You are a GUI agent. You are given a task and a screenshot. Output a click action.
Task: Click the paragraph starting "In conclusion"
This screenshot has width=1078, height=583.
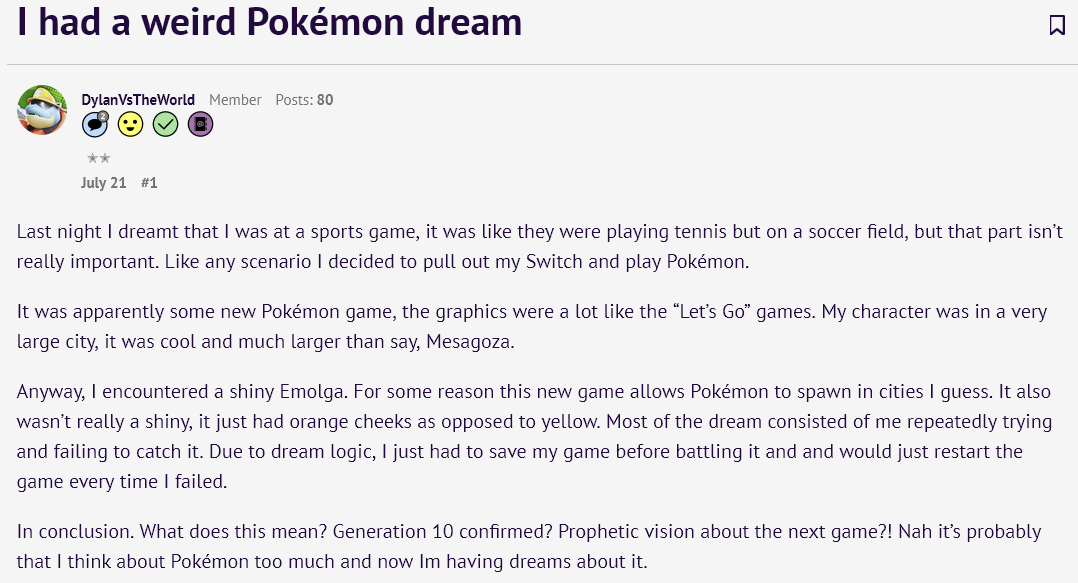coord(529,547)
